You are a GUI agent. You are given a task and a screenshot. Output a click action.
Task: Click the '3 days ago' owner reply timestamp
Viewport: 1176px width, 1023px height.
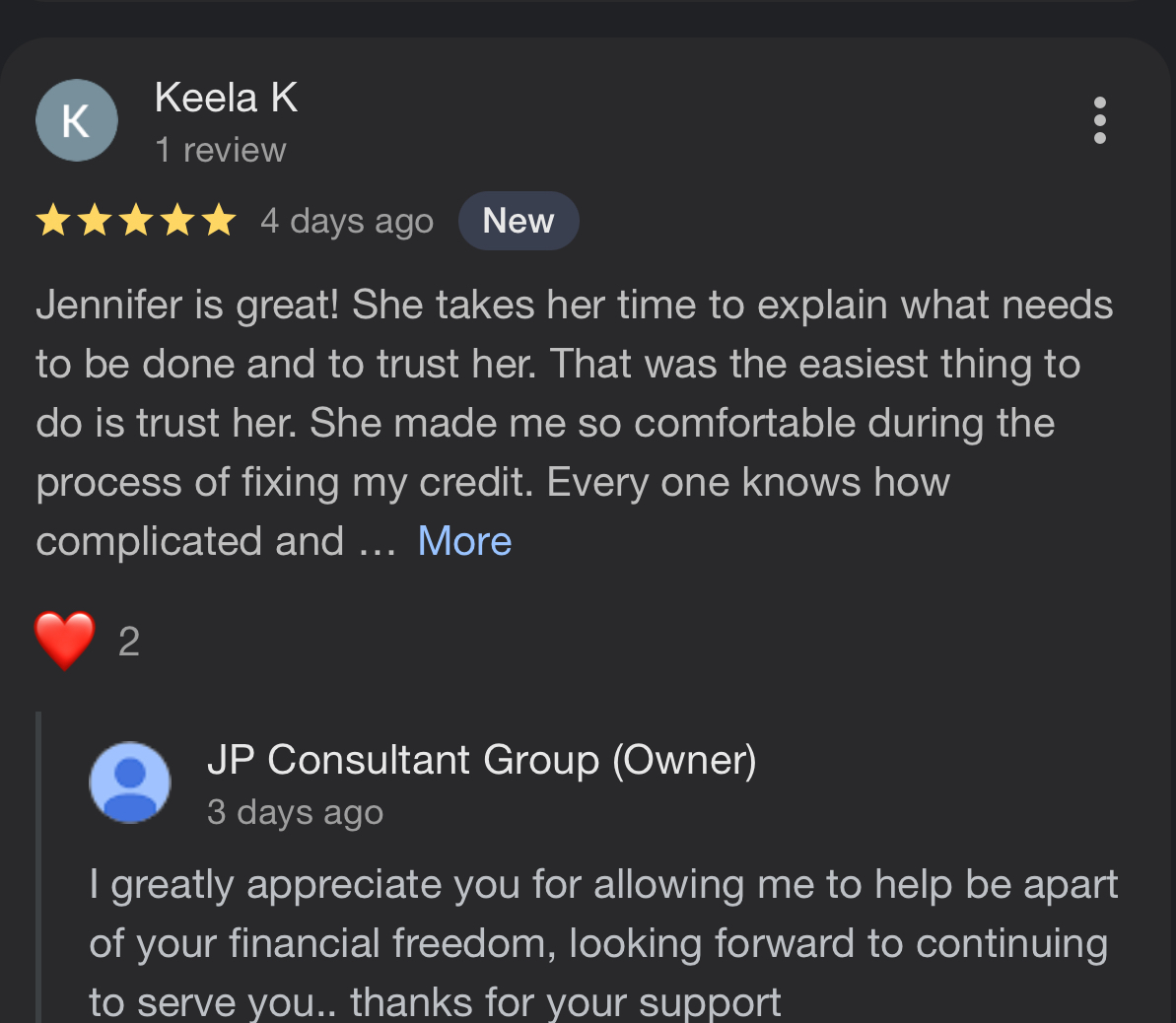pyautogui.click(x=295, y=812)
